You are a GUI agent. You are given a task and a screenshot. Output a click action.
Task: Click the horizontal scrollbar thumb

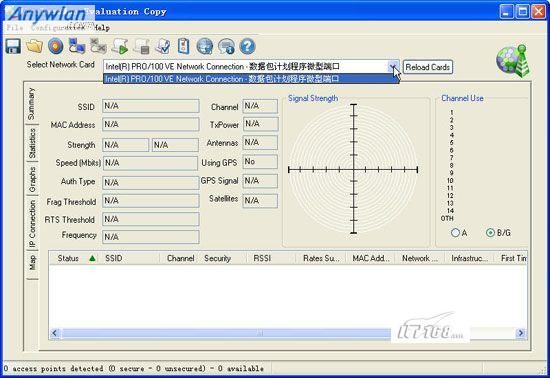226,333
